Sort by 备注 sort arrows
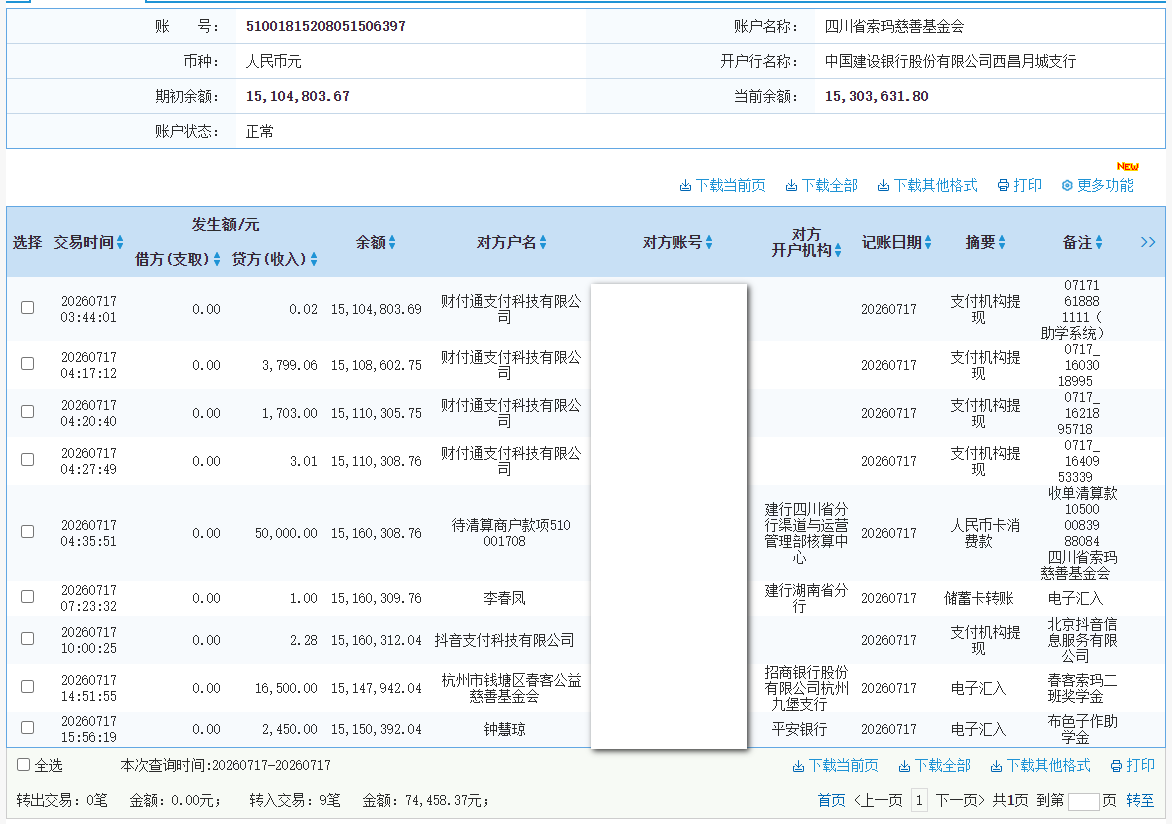Screen dimensions: 1172x824 pyautogui.click(x=1099, y=242)
